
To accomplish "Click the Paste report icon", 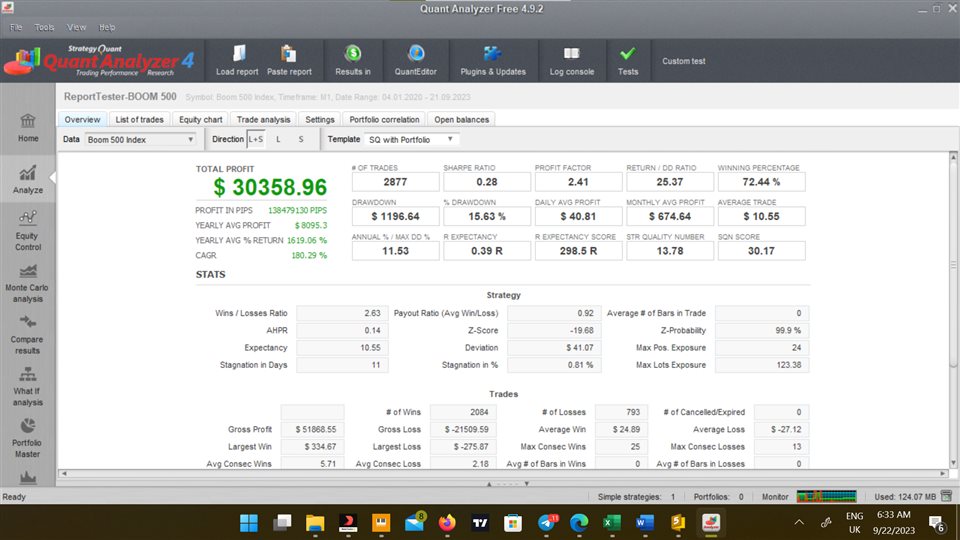I will (289, 55).
